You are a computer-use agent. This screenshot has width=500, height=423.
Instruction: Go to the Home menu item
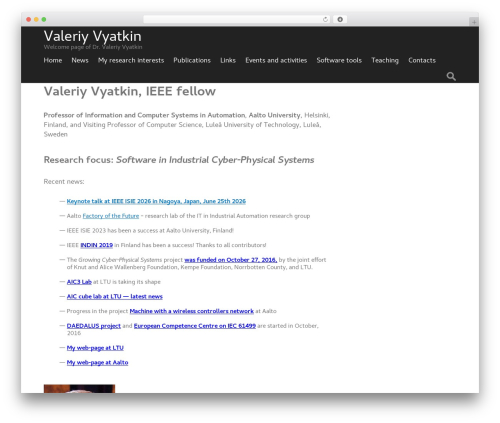pyautogui.click(x=53, y=60)
